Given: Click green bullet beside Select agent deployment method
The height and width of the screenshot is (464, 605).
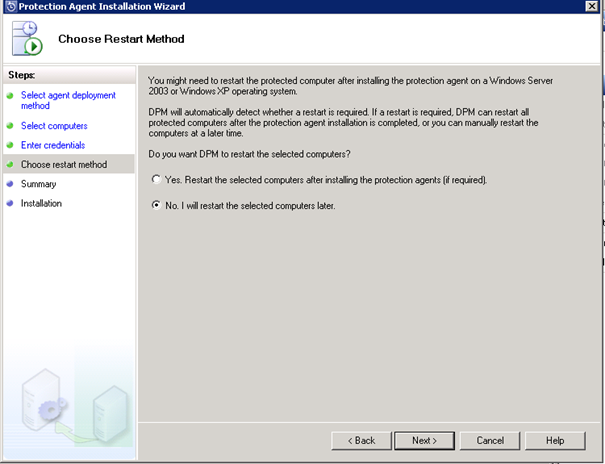Looking at the screenshot, I should [10, 95].
